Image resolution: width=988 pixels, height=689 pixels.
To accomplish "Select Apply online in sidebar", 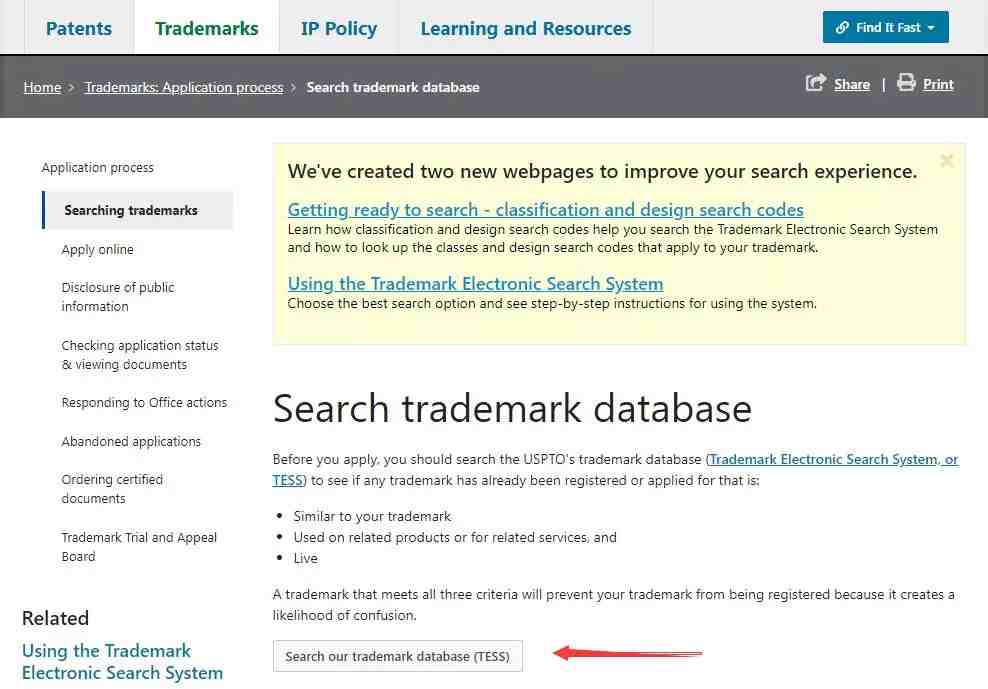I will coord(98,250).
